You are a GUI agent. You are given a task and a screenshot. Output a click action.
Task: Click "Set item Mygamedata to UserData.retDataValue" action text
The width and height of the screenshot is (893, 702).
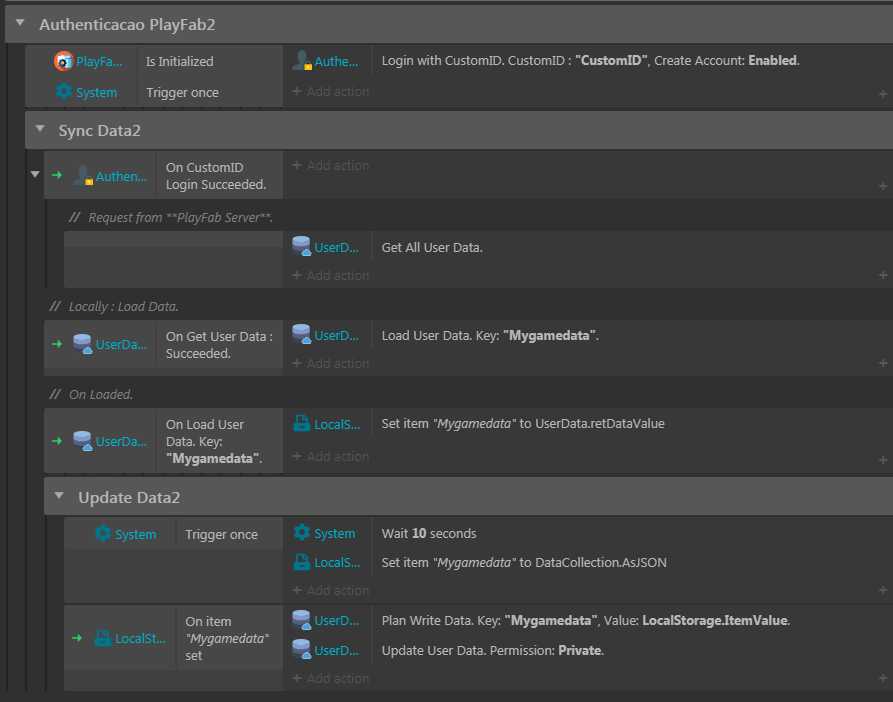523,424
